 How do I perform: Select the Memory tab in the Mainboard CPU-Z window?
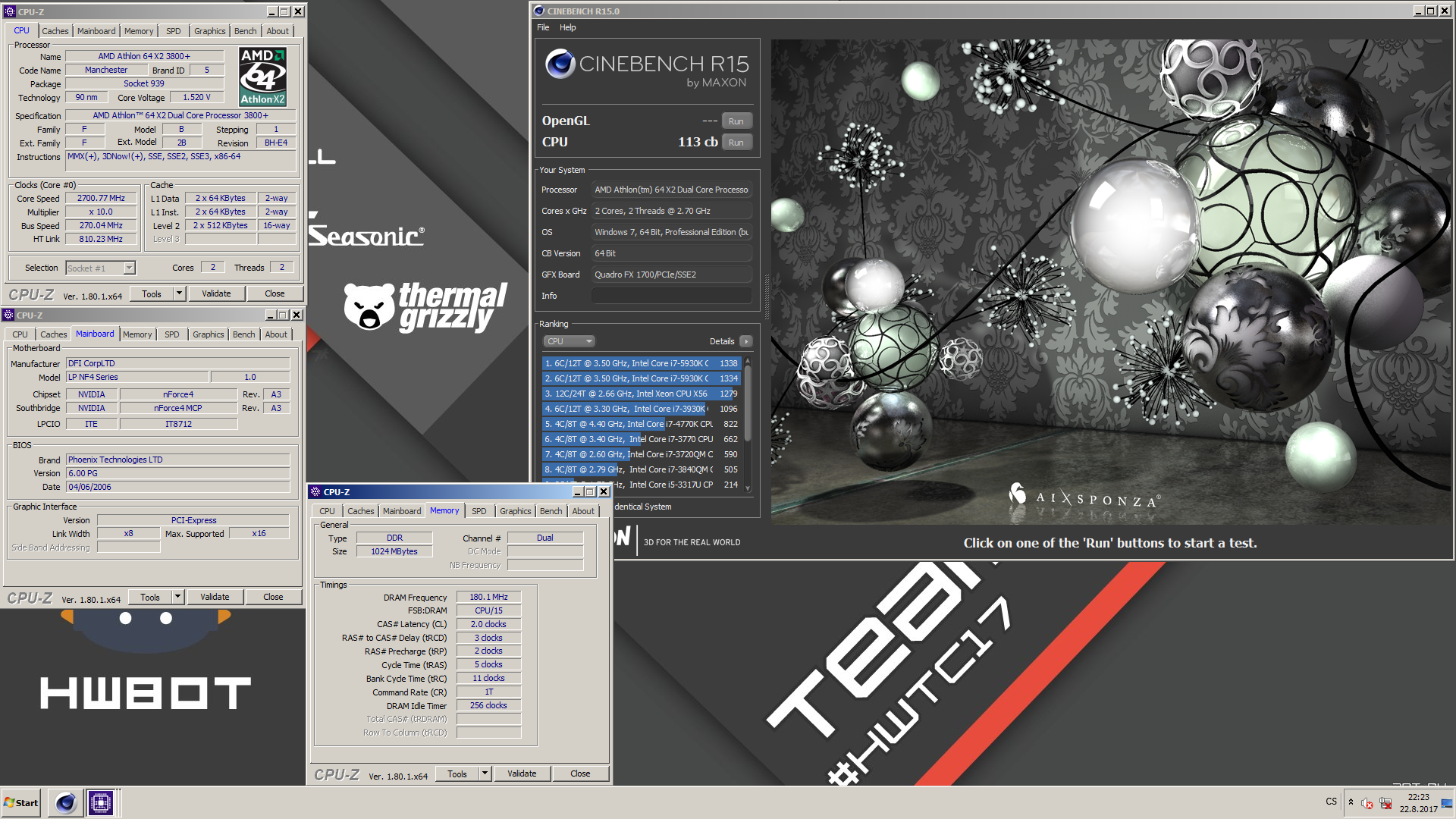coord(137,334)
